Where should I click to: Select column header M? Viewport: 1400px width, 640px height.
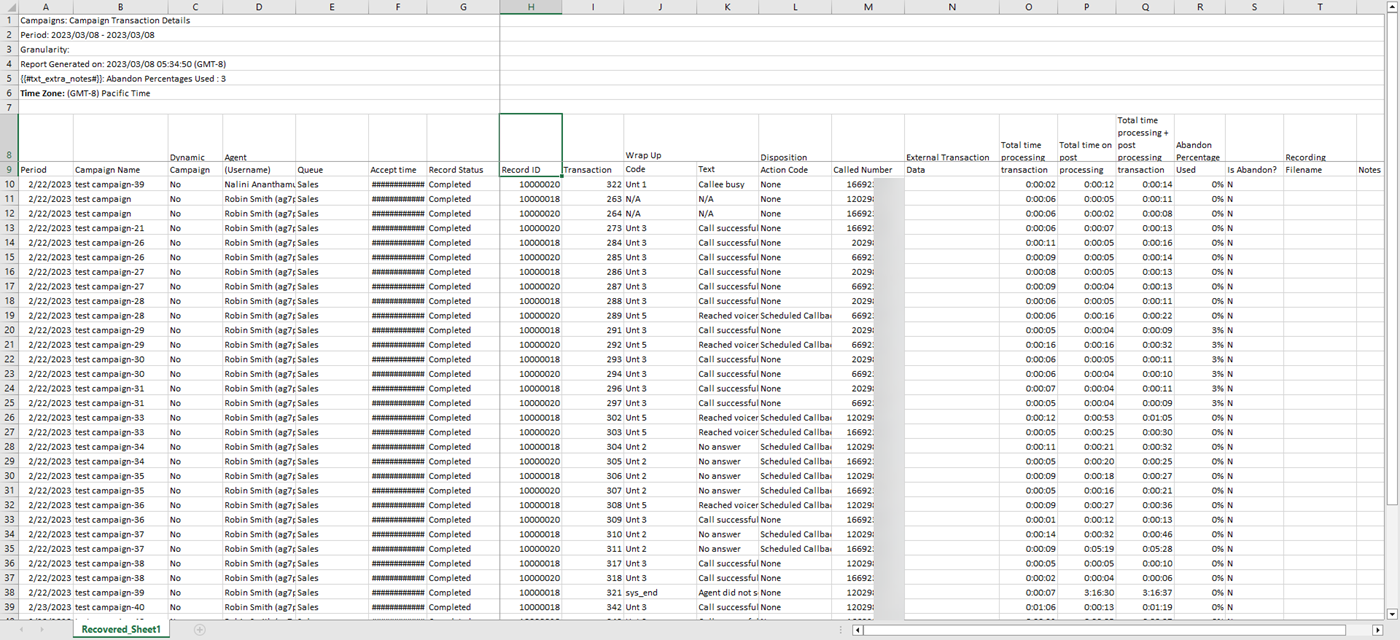coord(868,7)
